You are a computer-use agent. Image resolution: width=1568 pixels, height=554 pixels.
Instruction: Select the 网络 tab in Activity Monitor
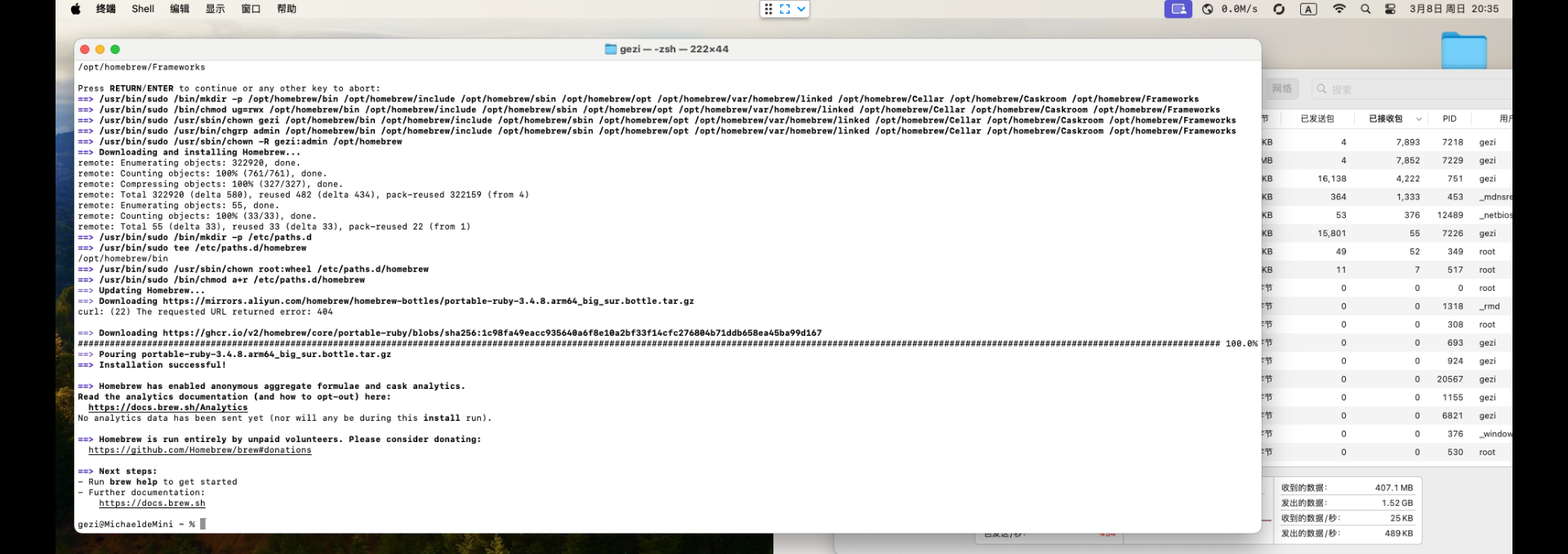[1282, 88]
